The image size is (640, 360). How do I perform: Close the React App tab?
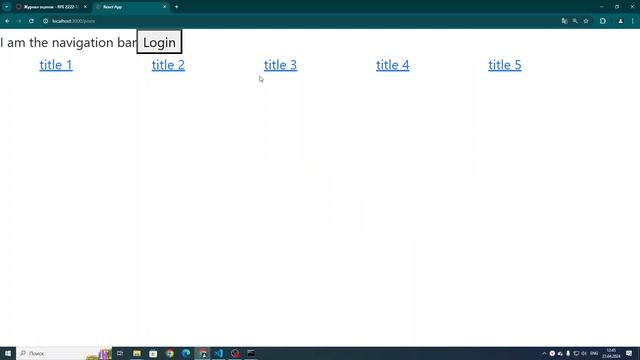164,7
